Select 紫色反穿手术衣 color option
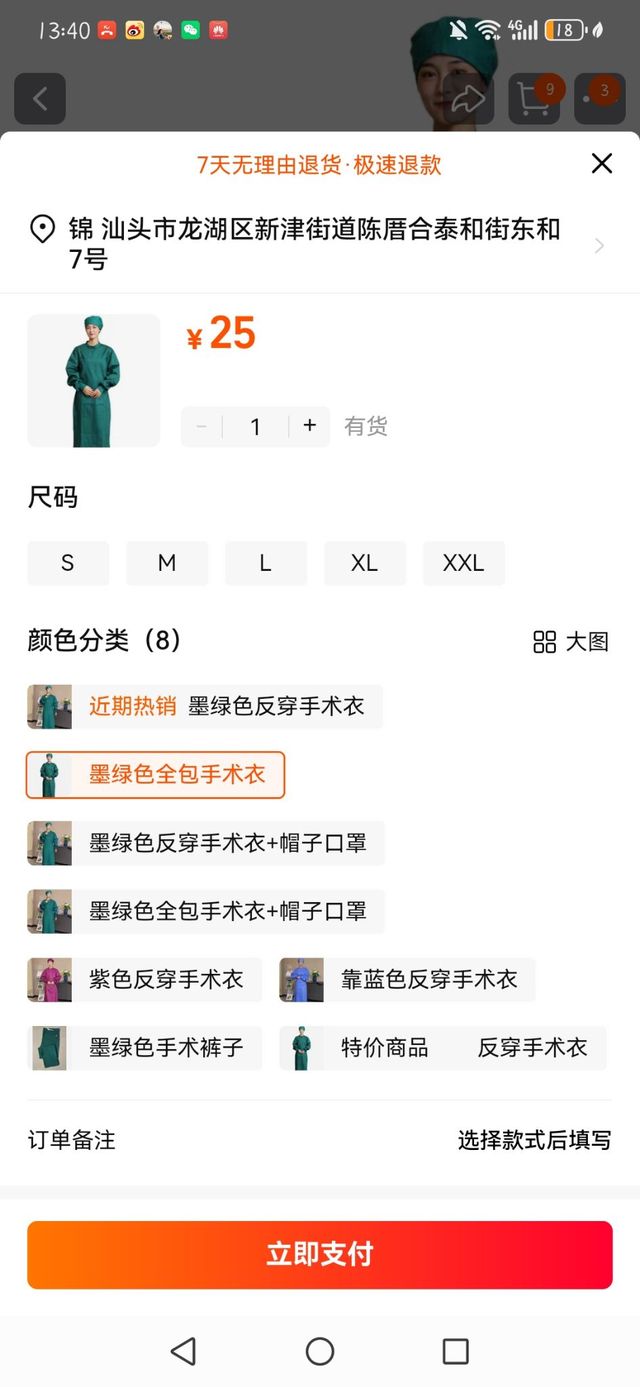The image size is (640, 1387). click(x=144, y=980)
